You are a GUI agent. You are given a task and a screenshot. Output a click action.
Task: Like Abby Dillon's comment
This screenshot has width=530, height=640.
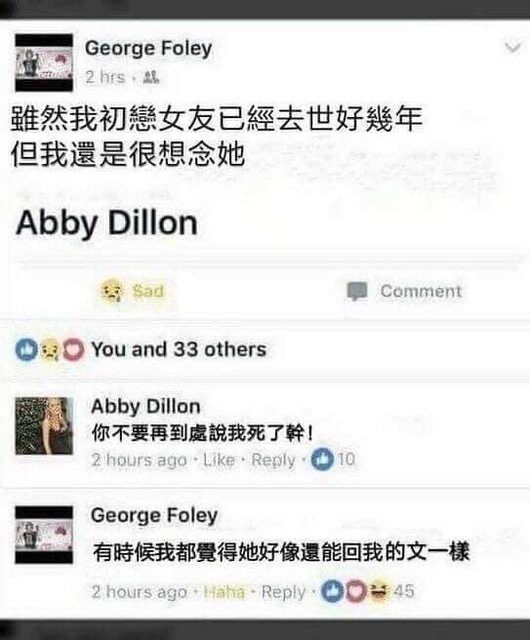click(219, 460)
